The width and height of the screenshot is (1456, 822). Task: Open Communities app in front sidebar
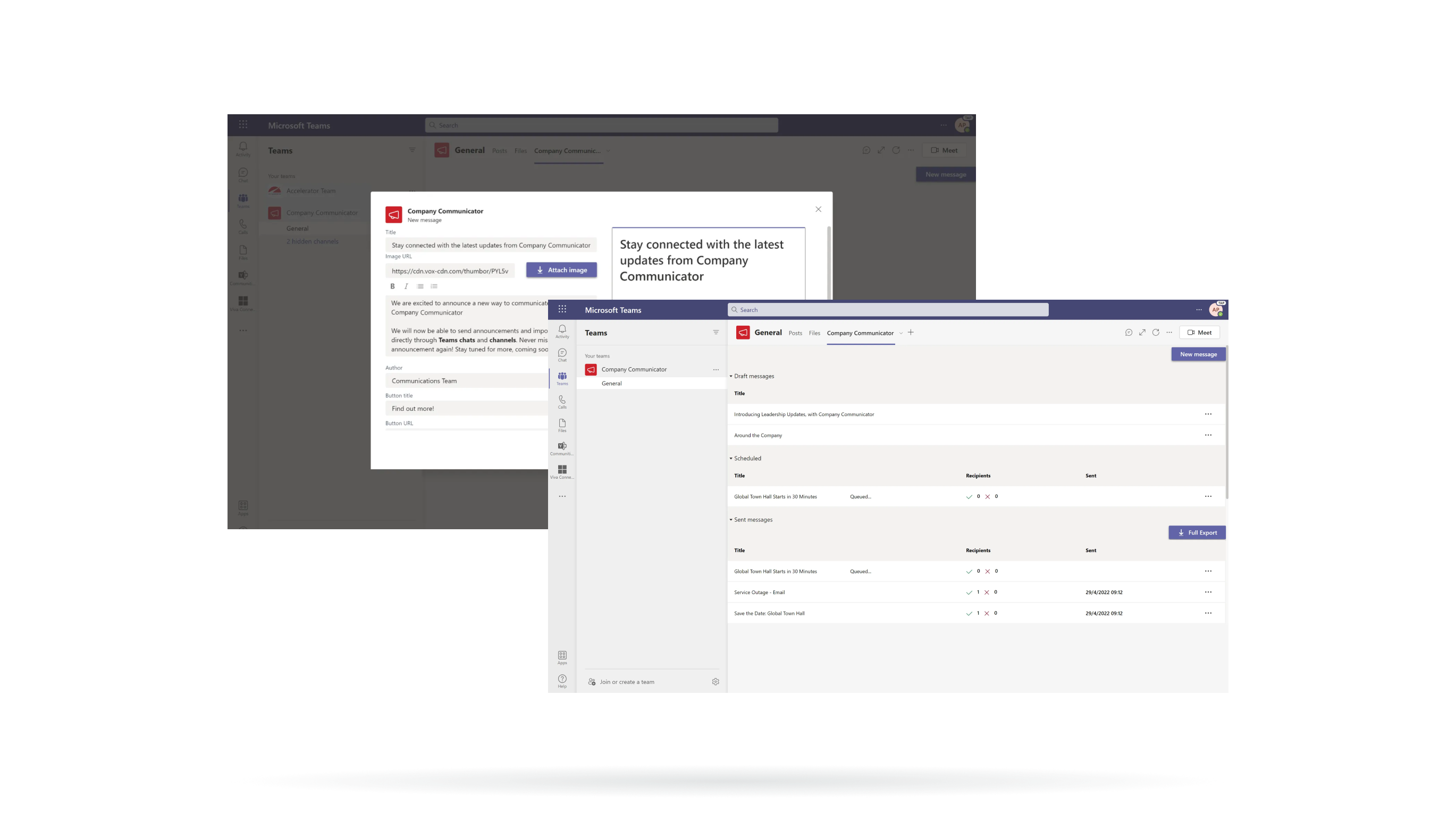(562, 449)
